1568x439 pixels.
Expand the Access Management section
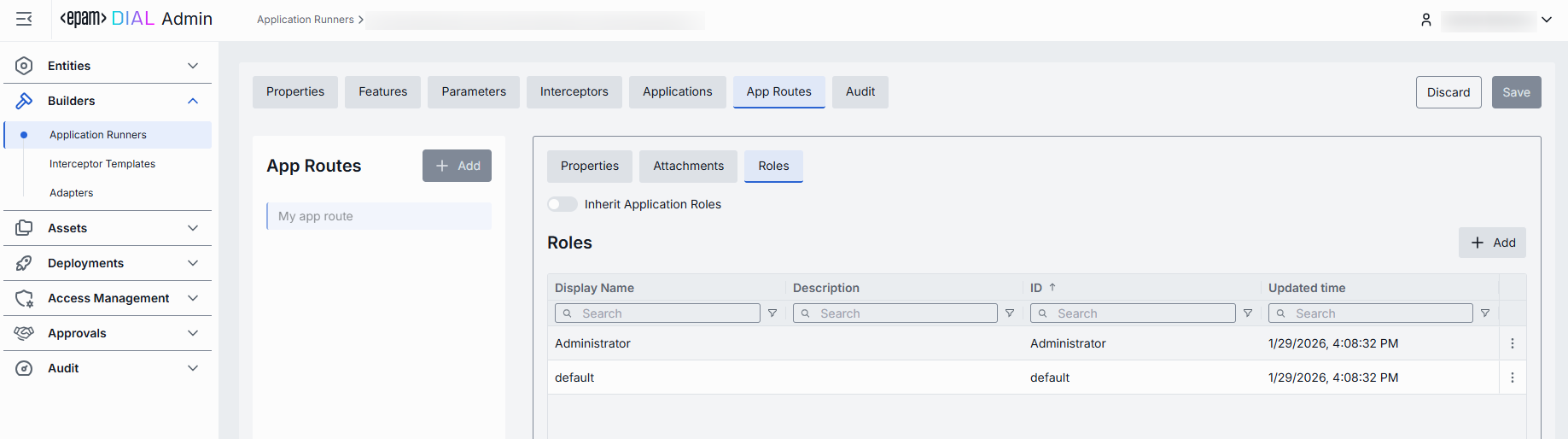point(193,298)
